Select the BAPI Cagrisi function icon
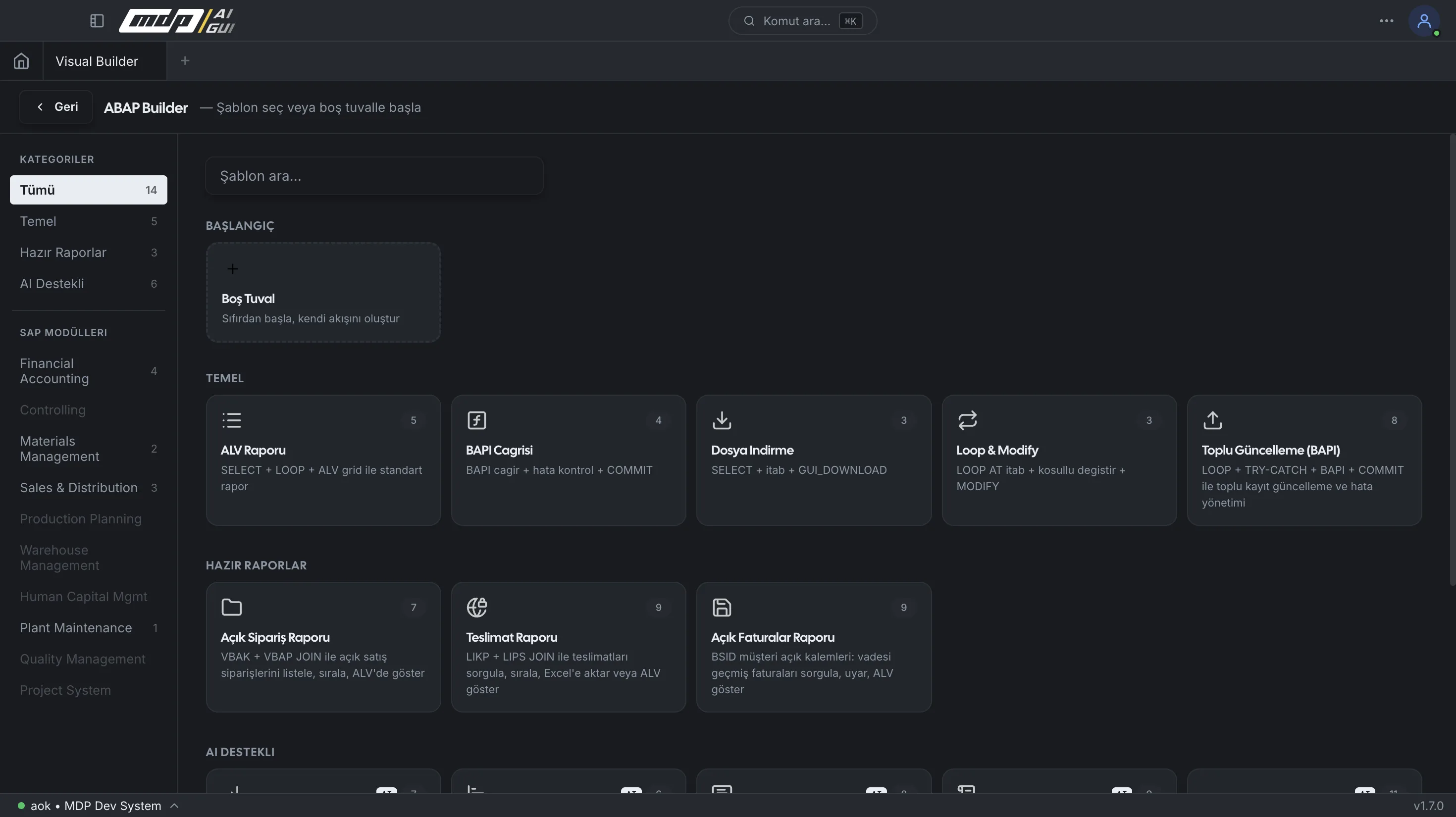 pyautogui.click(x=476, y=420)
